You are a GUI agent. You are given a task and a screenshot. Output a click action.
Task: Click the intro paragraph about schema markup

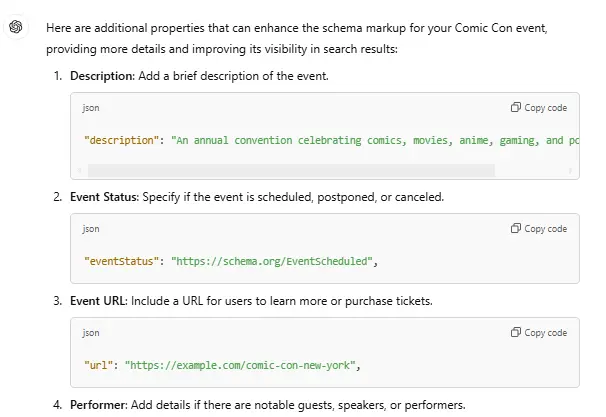300,38
